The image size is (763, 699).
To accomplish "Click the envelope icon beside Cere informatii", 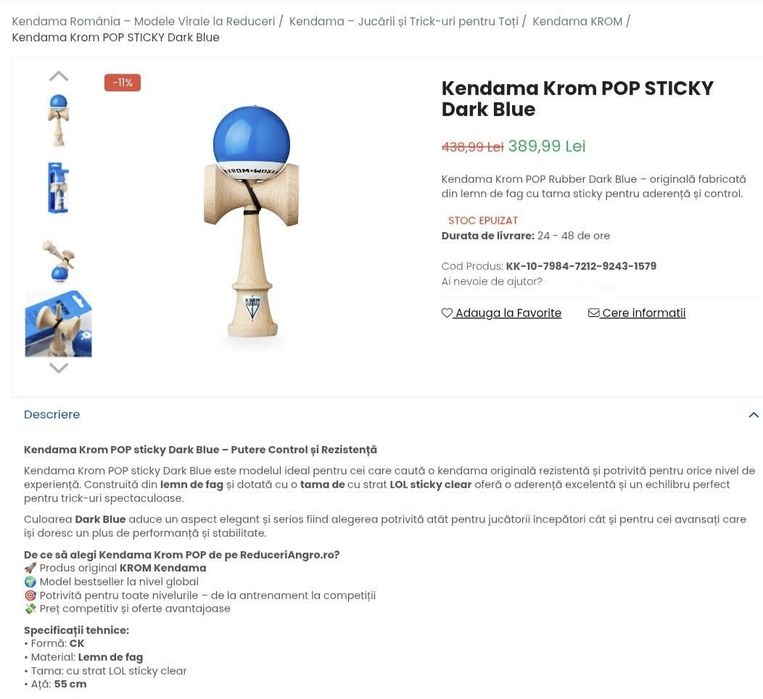I will tap(593, 313).
